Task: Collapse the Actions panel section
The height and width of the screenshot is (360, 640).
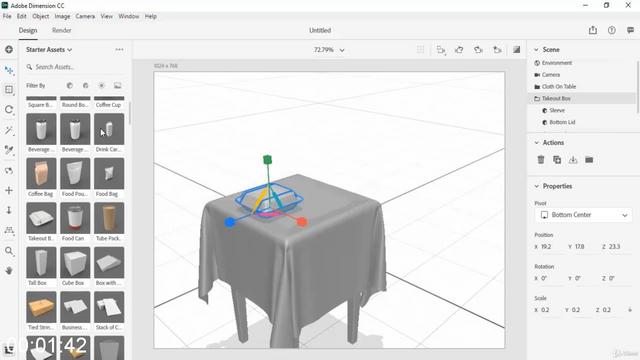Action: coord(537,142)
